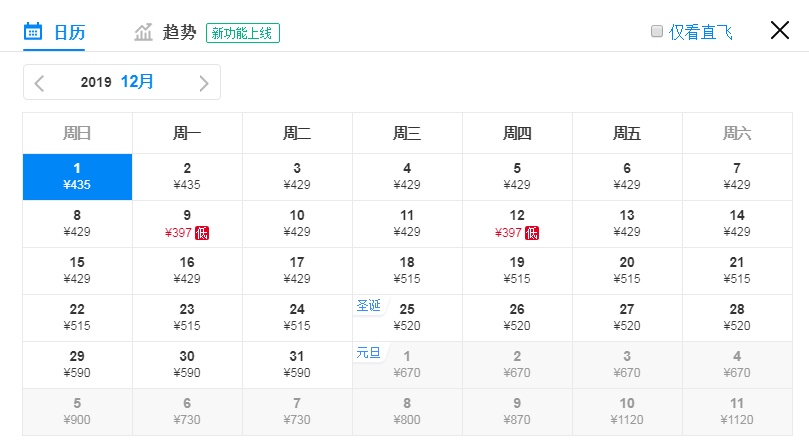The width and height of the screenshot is (809, 448).
Task: Click the calendar icon beside 日历
Action: click(x=33, y=31)
